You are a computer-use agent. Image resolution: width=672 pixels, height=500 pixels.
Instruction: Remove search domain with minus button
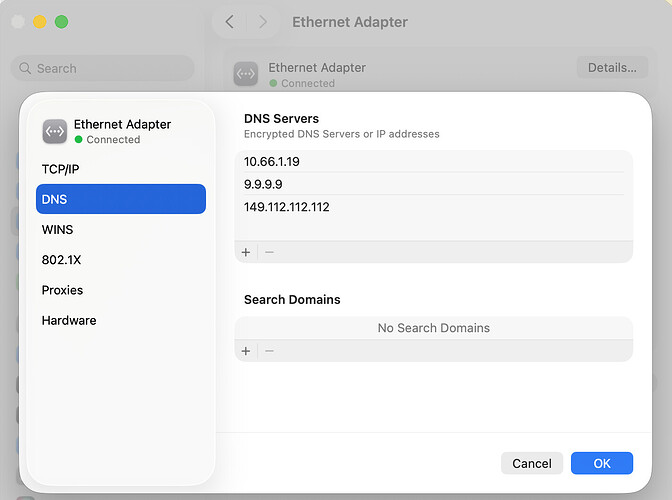click(269, 351)
